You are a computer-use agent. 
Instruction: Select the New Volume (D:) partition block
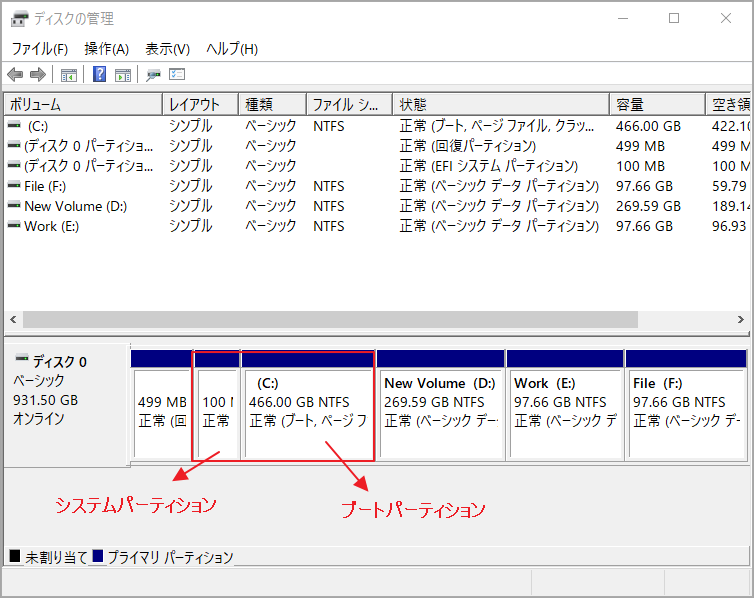click(x=440, y=405)
